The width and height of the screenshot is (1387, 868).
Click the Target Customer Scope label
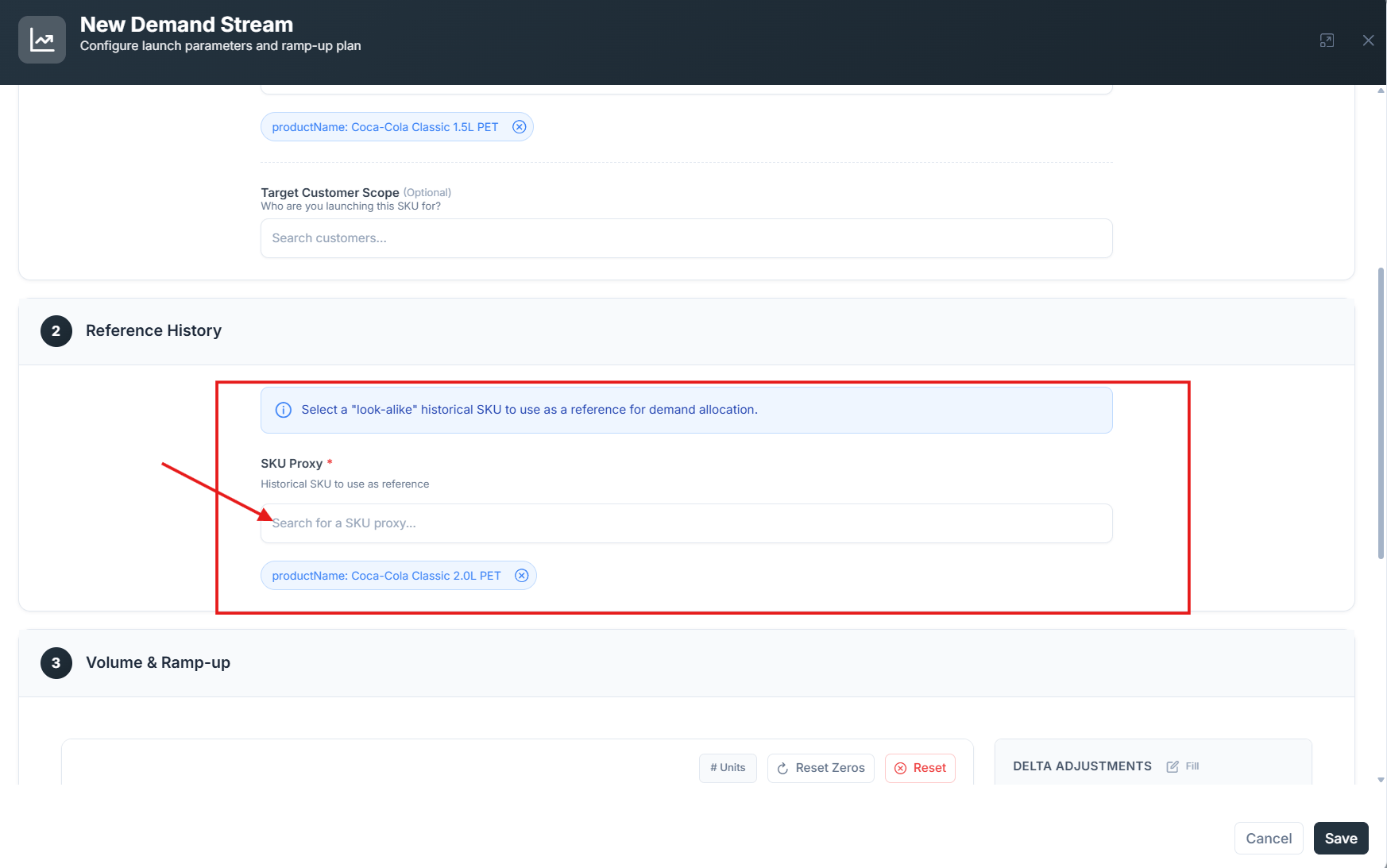[x=330, y=193]
